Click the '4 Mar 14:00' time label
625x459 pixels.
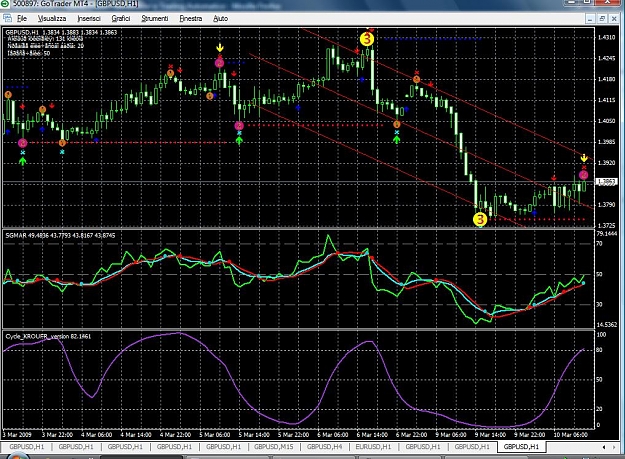coord(136,435)
